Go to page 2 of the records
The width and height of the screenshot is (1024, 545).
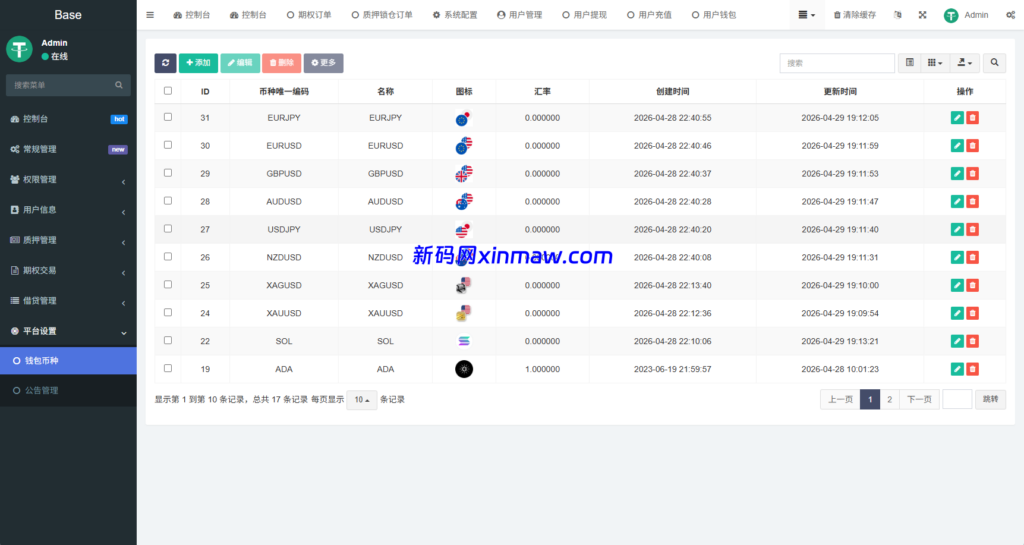[x=889, y=399]
